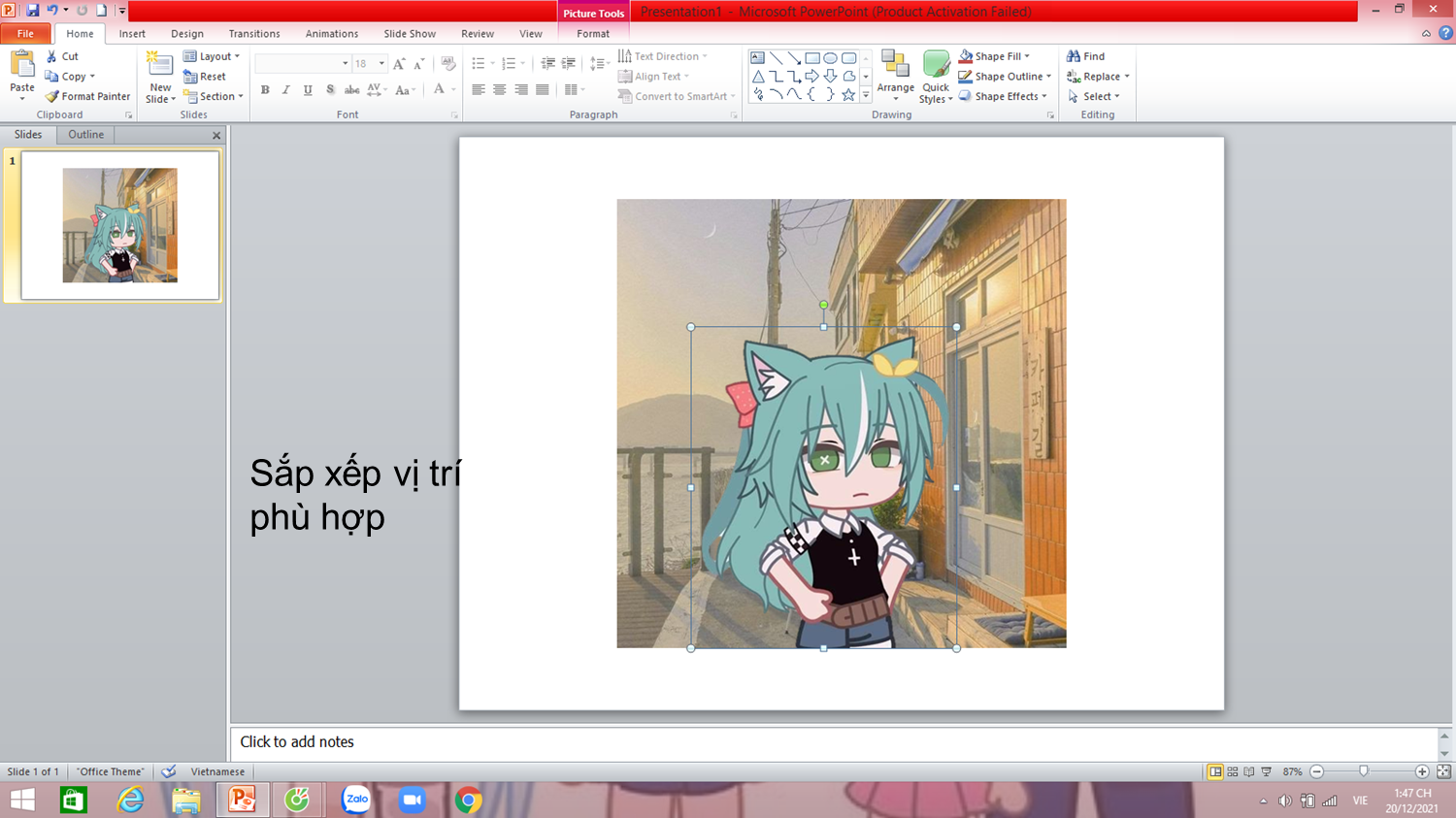Click the Copy button
This screenshot has height=818, width=1456.
(x=70, y=77)
